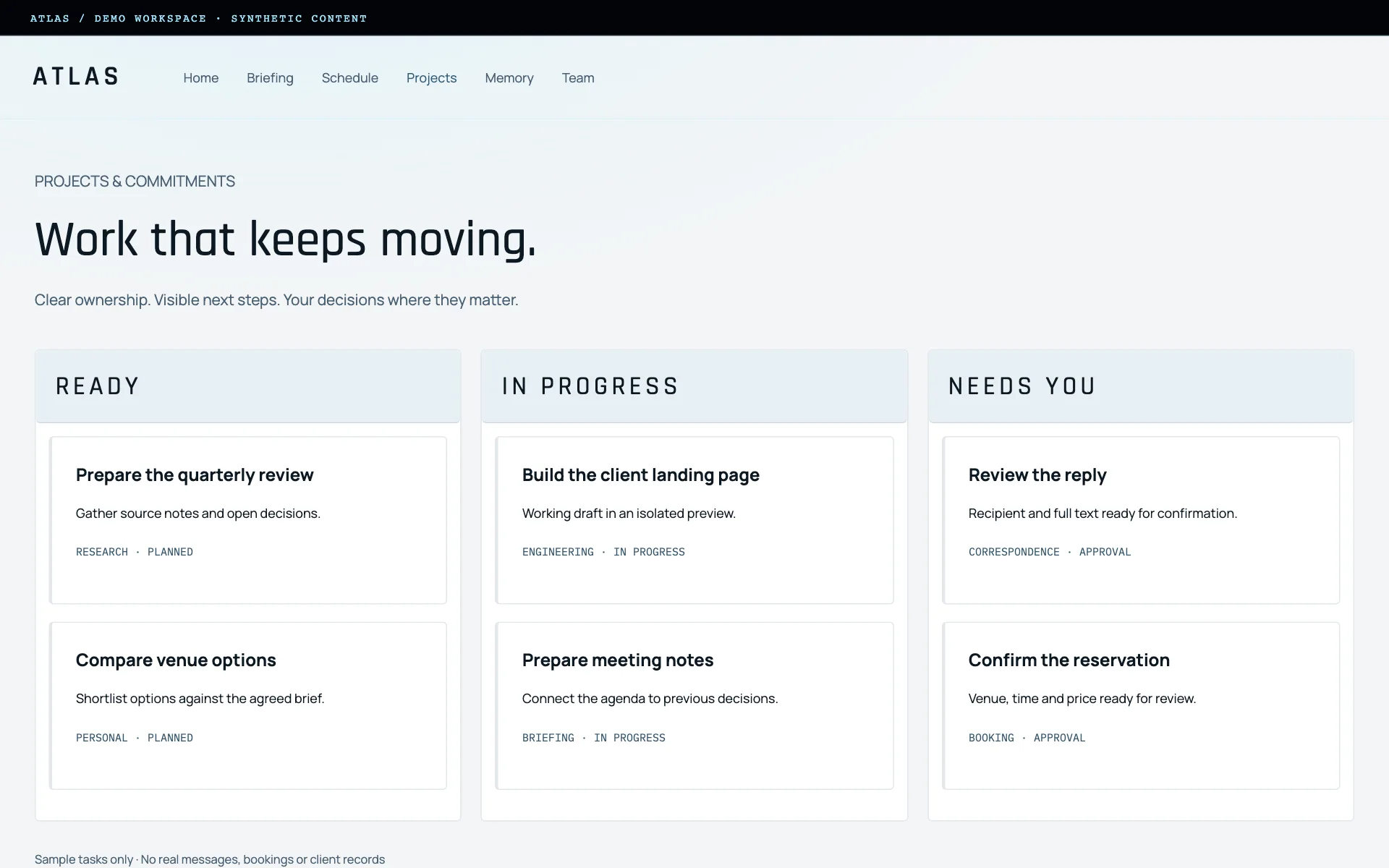The image size is (1389, 868).
Task: Click 'Recipient and full text ready for confirmation.'
Action: 1103,514
